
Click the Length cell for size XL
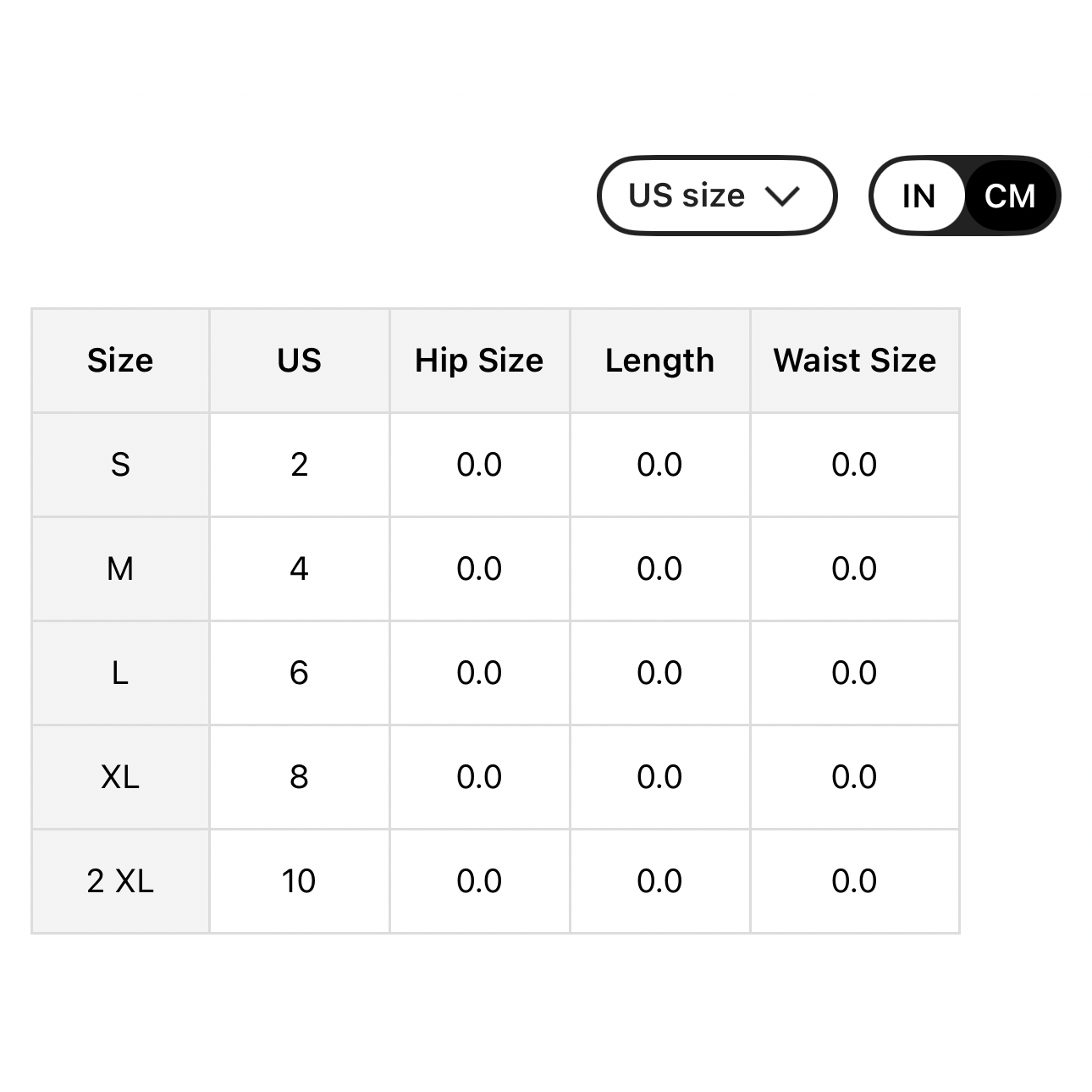click(659, 776)
